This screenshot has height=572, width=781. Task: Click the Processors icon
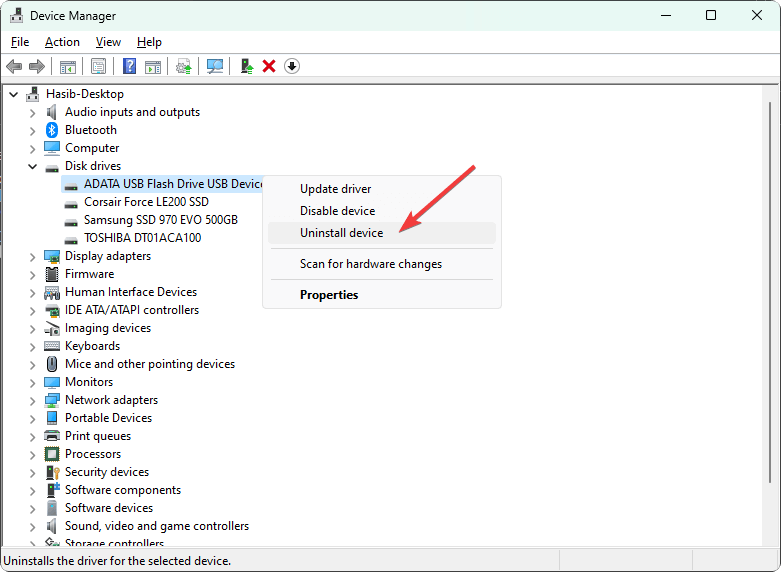tap(52, 454)
